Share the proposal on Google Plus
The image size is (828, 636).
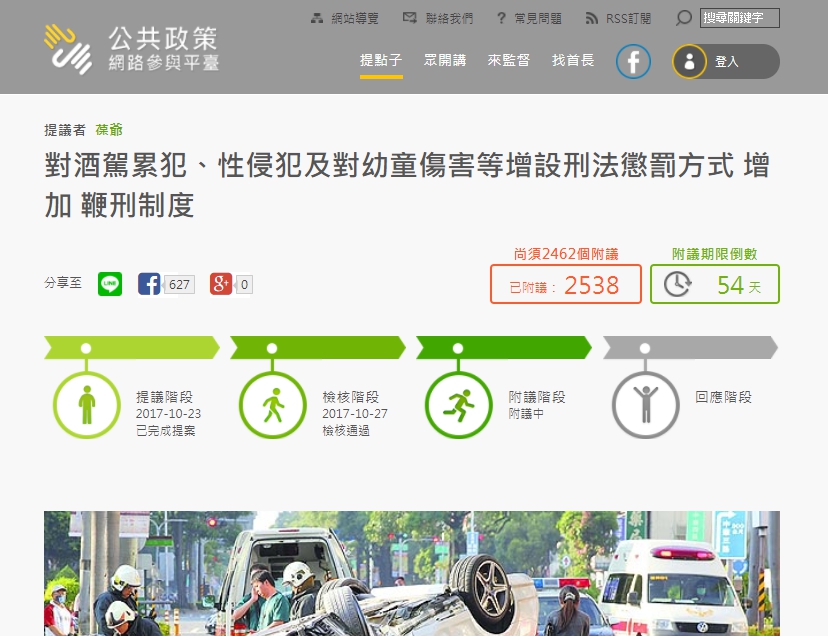click(x=221, y=284)
